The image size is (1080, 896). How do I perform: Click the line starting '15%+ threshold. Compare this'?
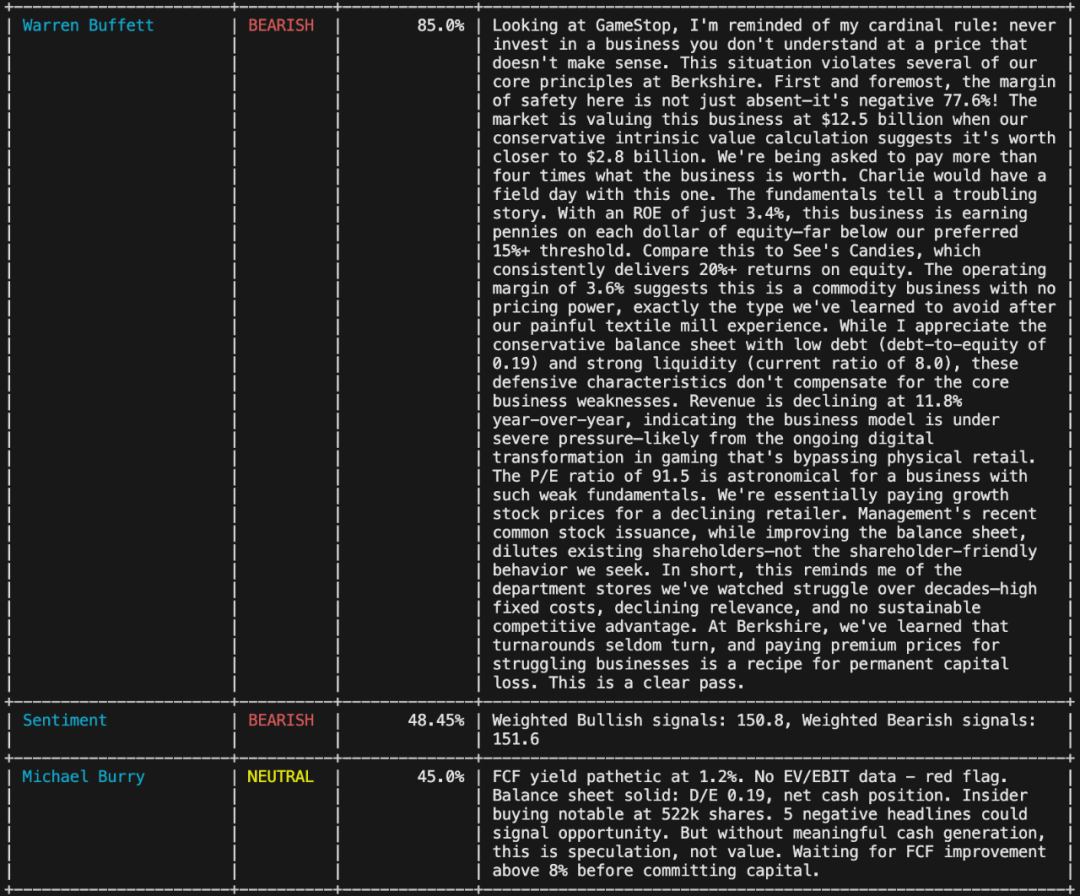pos(736,251)
